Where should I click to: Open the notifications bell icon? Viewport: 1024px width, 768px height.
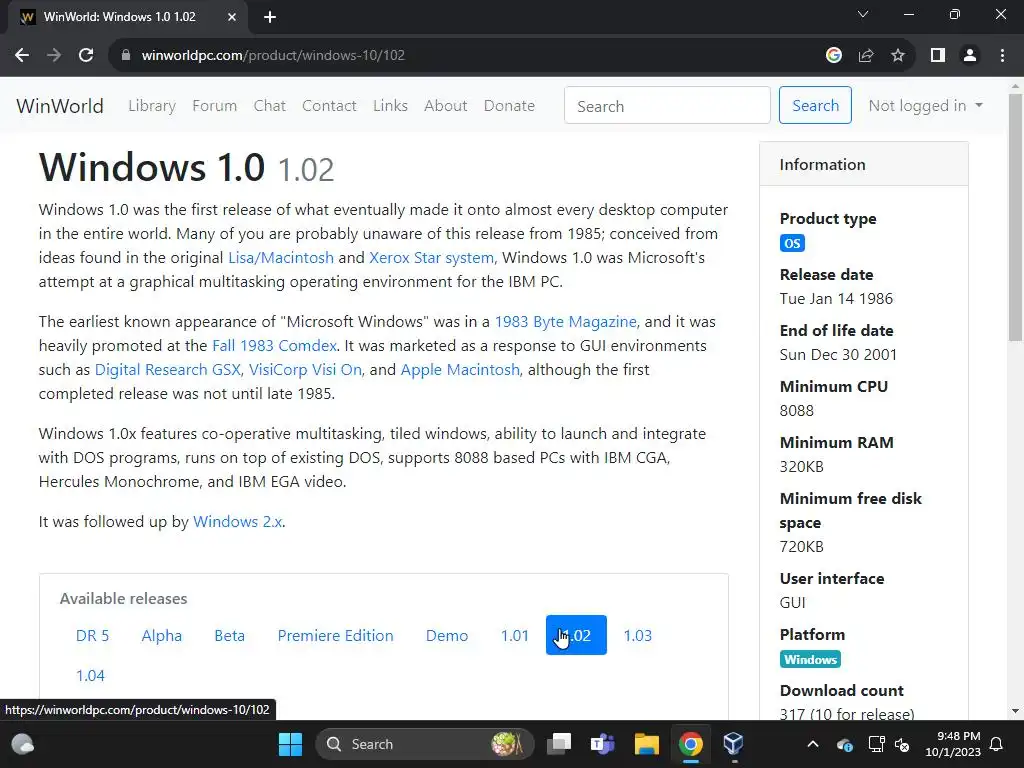997,744
